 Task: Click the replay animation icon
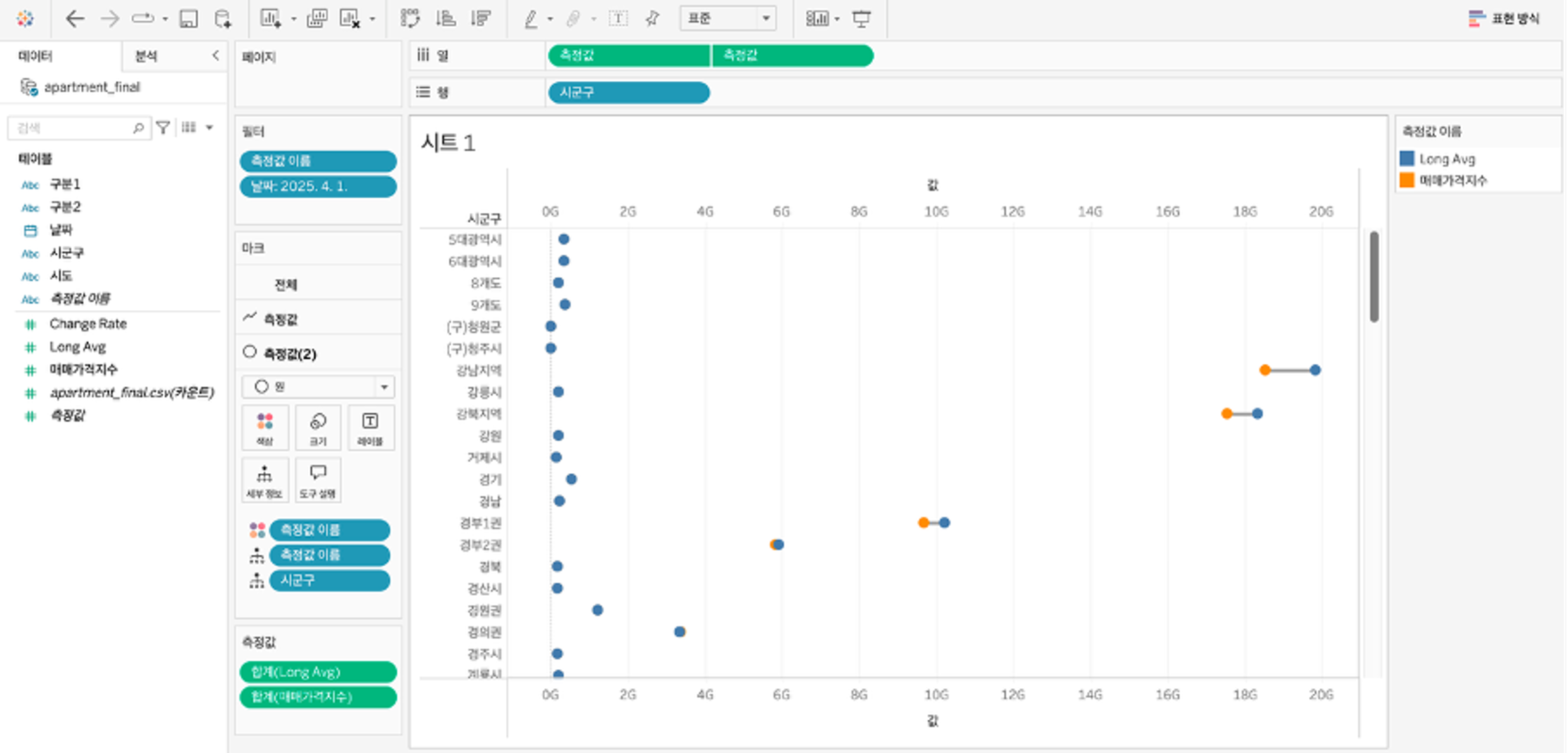[x=142, y=19]
